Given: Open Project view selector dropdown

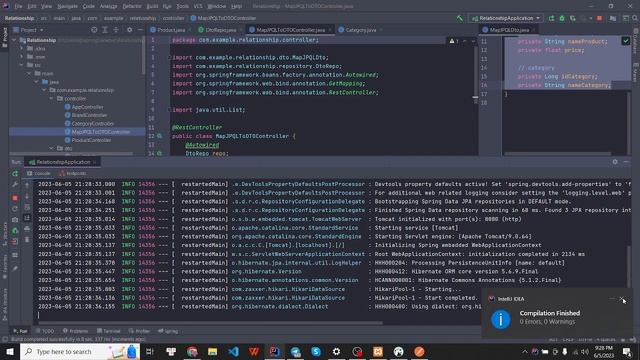Looking at the screenshot, I should (x=28, y=30).
